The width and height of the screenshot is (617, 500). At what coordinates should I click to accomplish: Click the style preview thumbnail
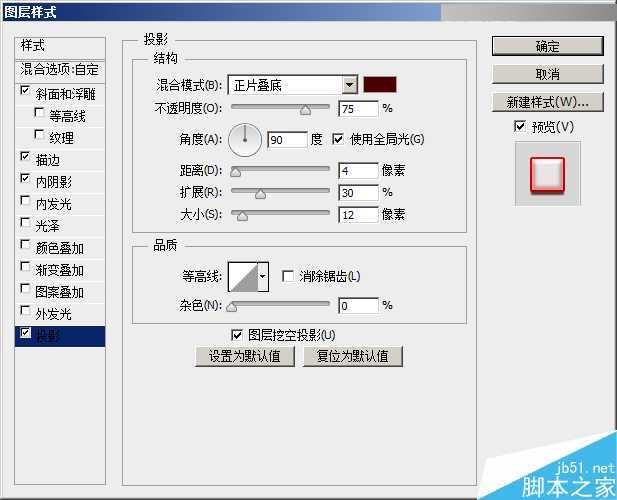547,174
